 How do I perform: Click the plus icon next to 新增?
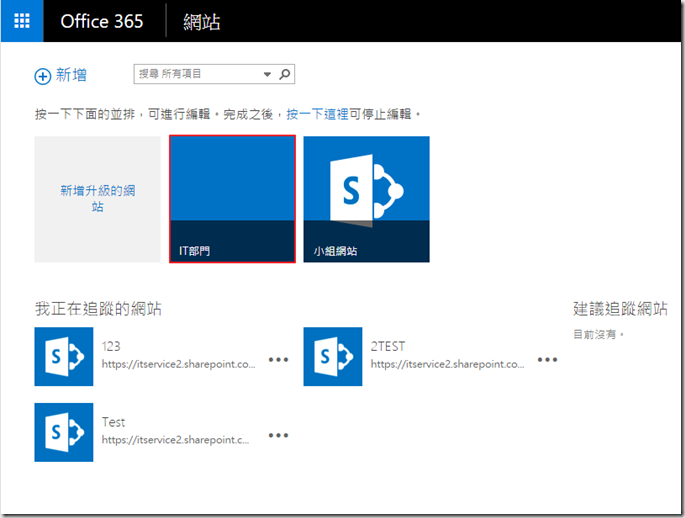[42, 76]
